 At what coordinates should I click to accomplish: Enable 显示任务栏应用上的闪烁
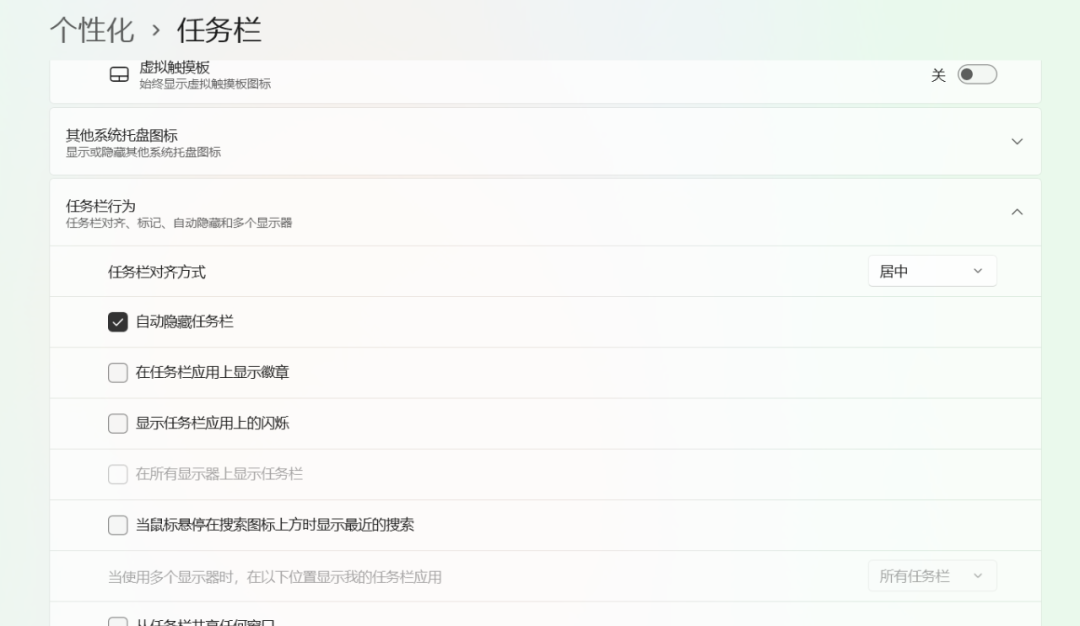pos(120,423)
